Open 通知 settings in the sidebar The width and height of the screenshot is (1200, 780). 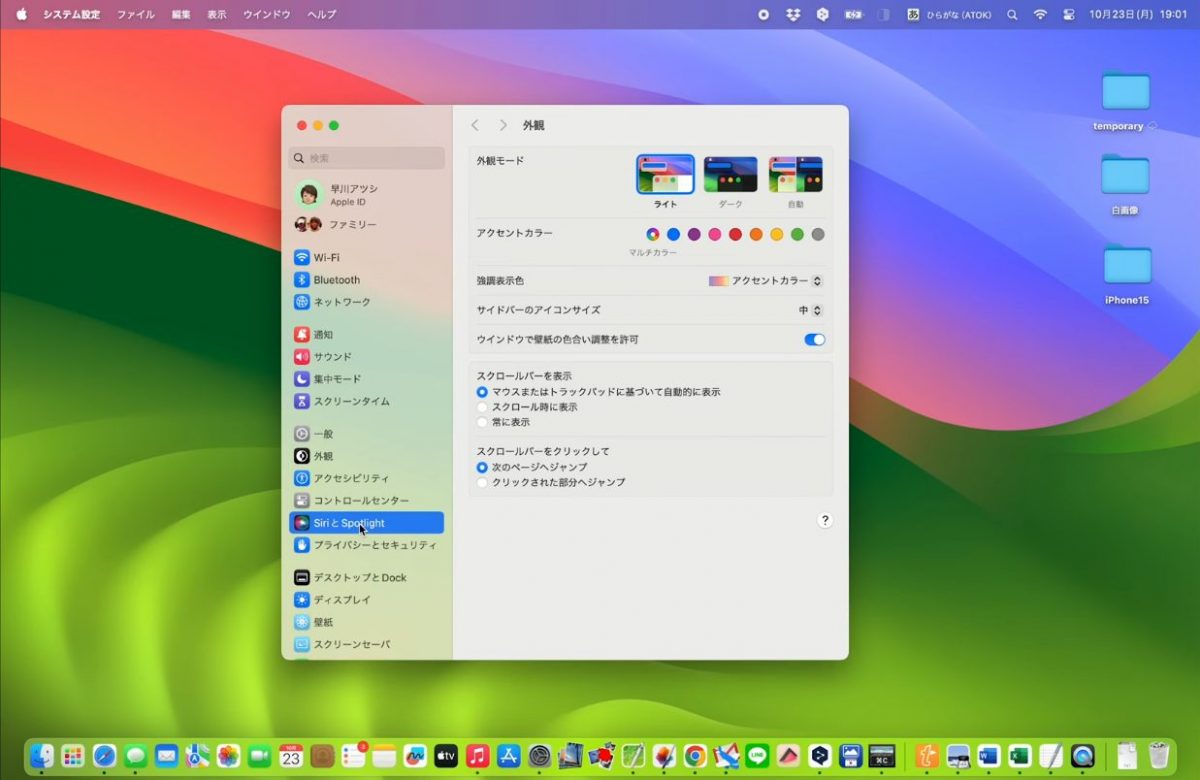[366, 335]
